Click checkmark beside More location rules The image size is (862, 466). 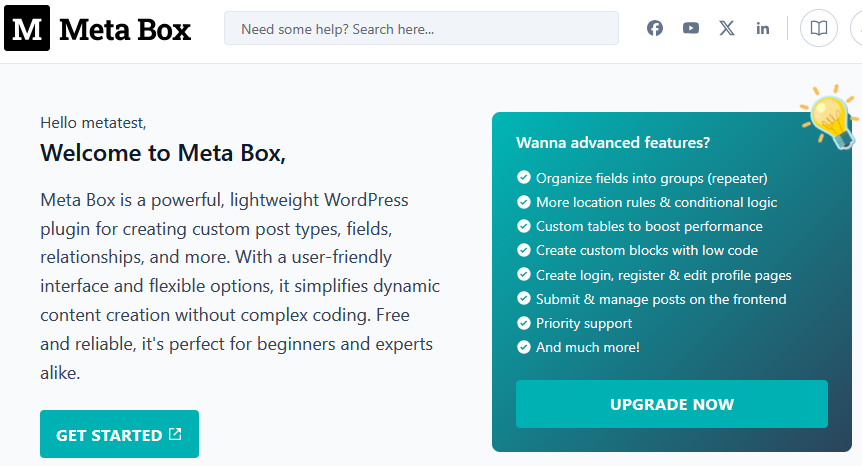523,202
